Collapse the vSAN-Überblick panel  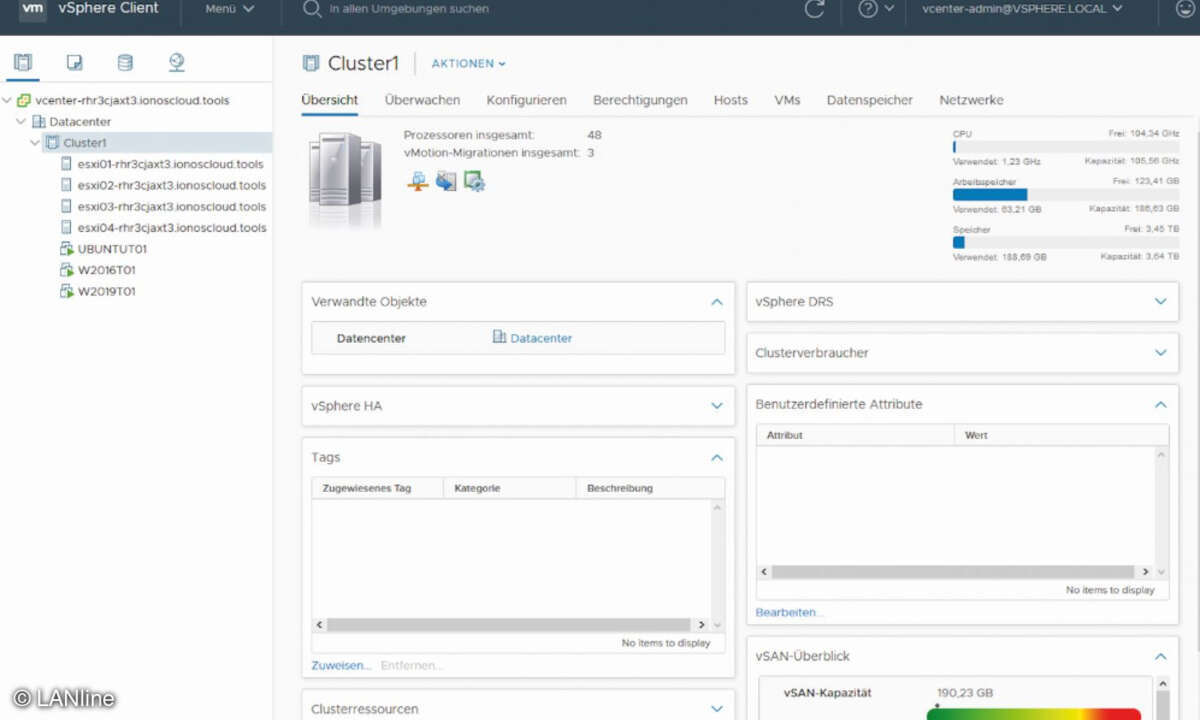pos(1160,656)
